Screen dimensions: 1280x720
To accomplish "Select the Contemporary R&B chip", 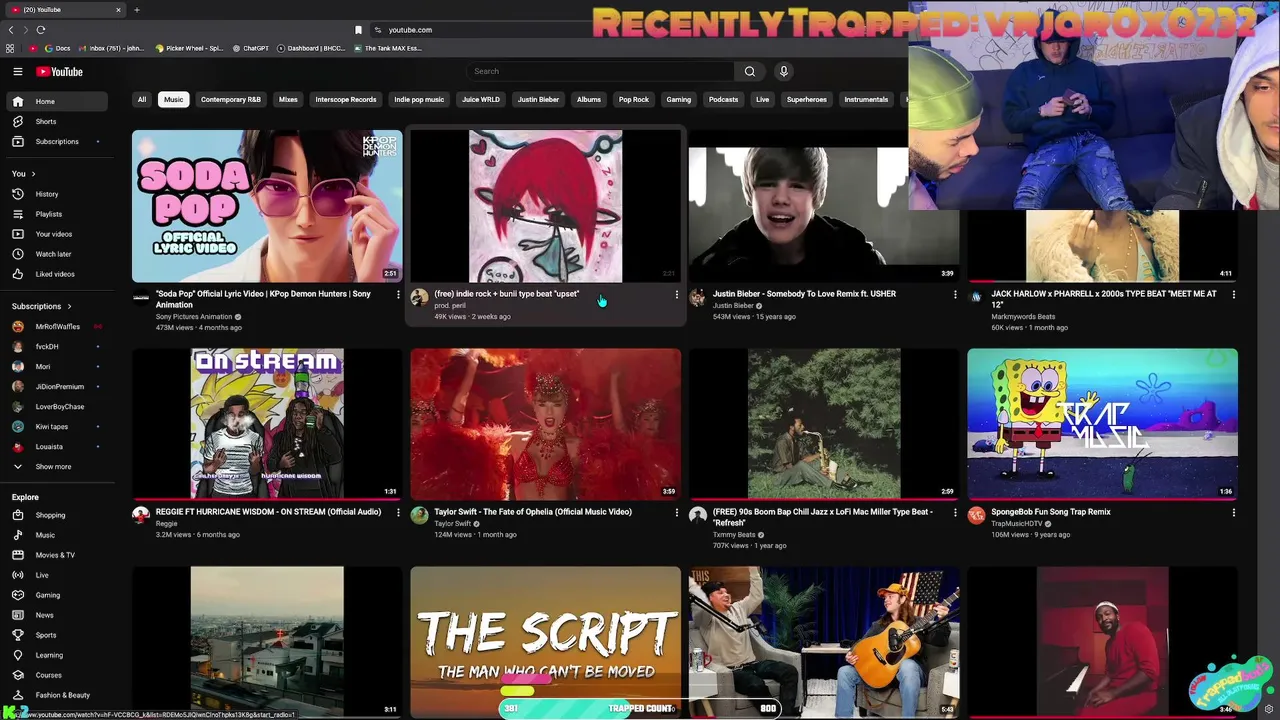I will tap(230, 100).
